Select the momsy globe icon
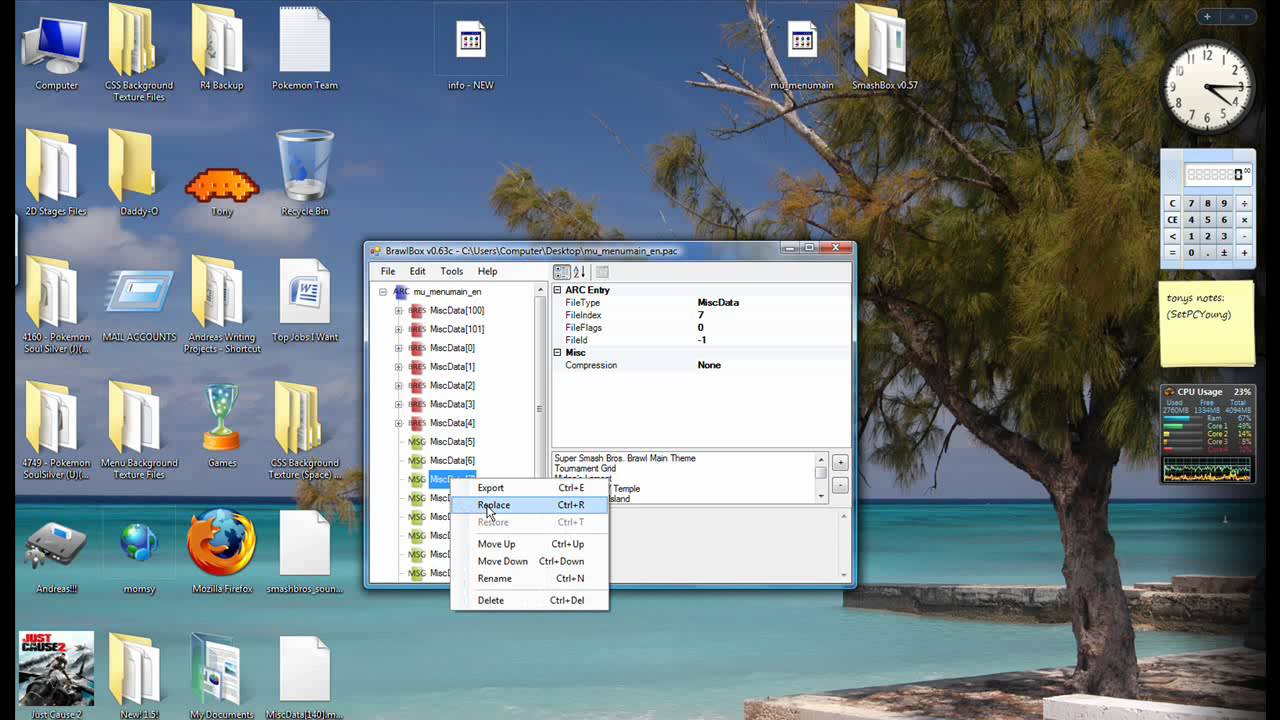The height and width of the screenshot is (720, 1280). [139, 556]
